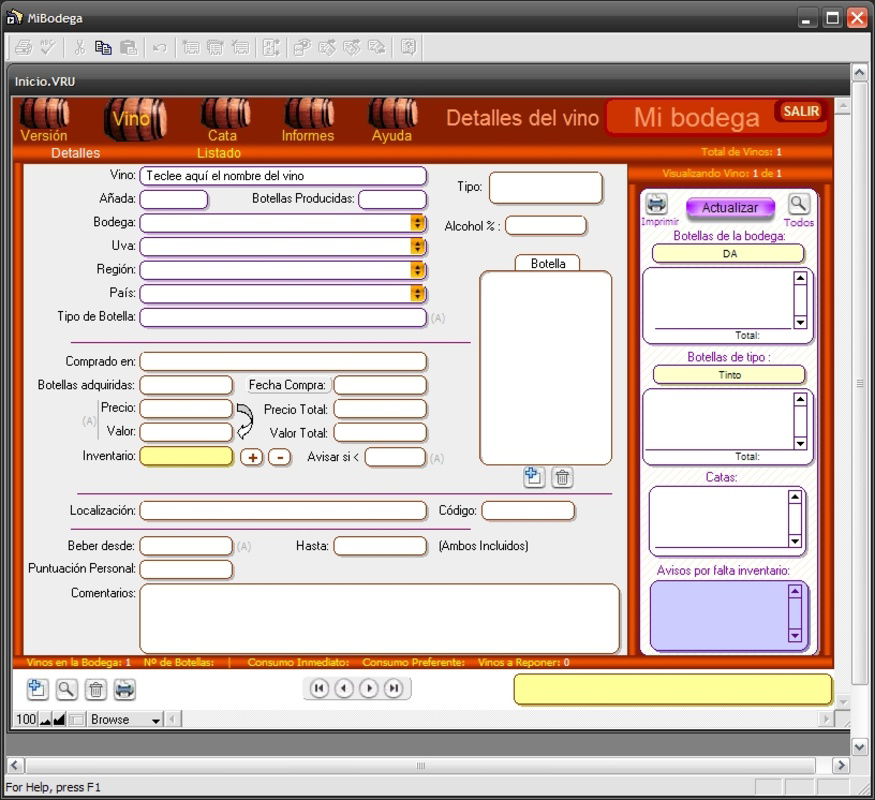Click the down arrow of the Avisos por falta inventario list
The height and width of the screenshot is (800, 875).
(795, 635)
